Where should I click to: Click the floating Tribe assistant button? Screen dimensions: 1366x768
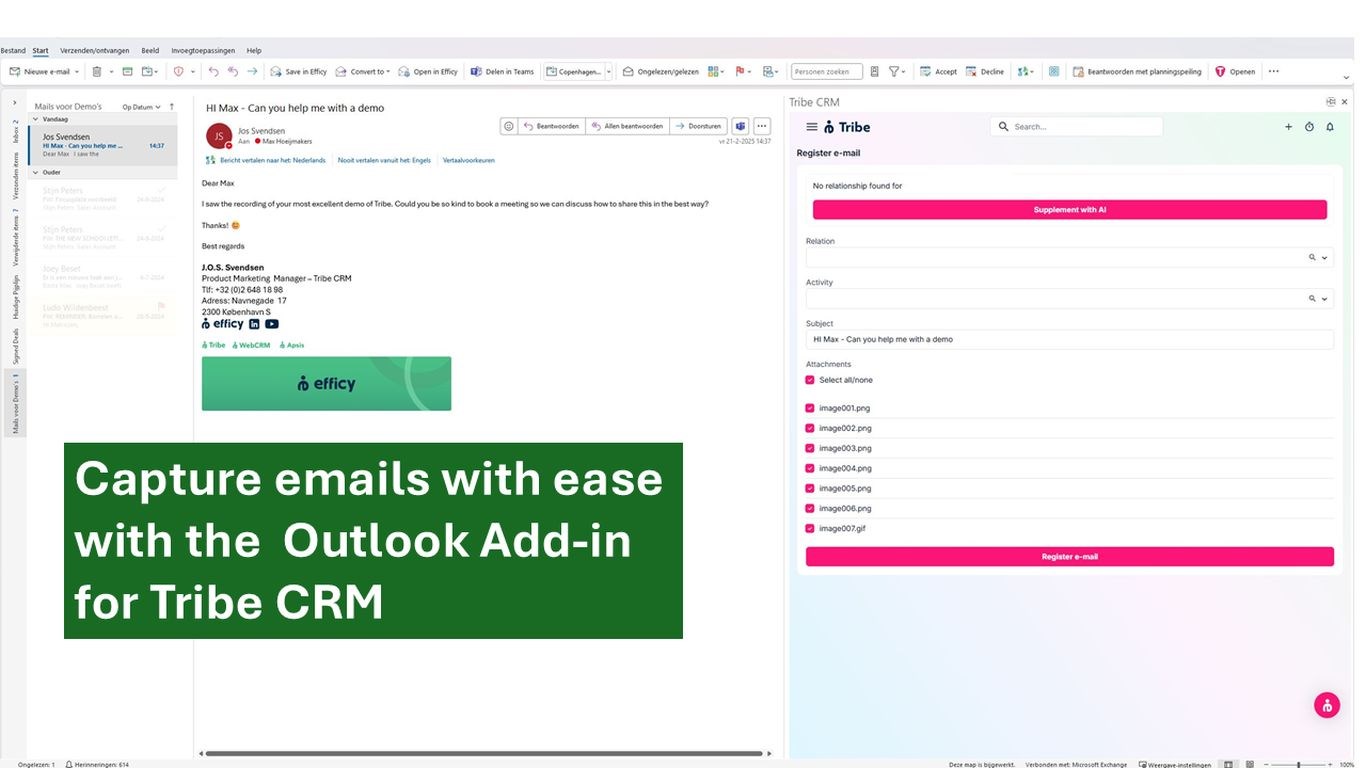point(1327,705)
